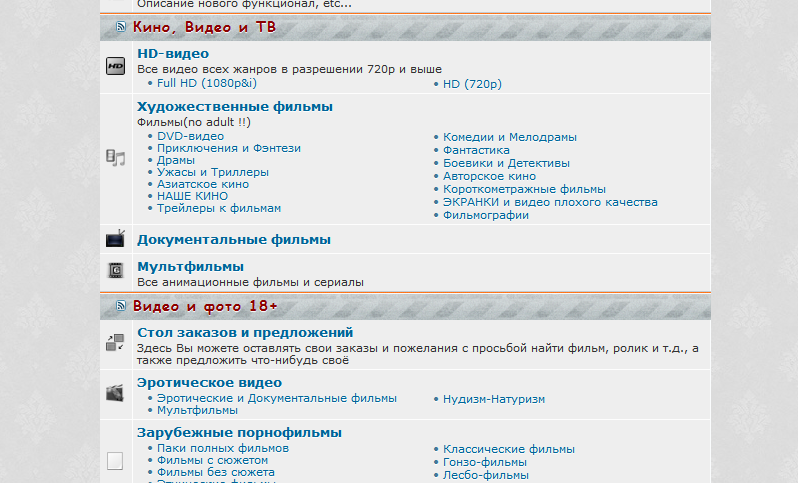Click the icon beside Кино, Видео и ТВ header
The width and height of the screenshot is (798, 483).
pos(121,27)
